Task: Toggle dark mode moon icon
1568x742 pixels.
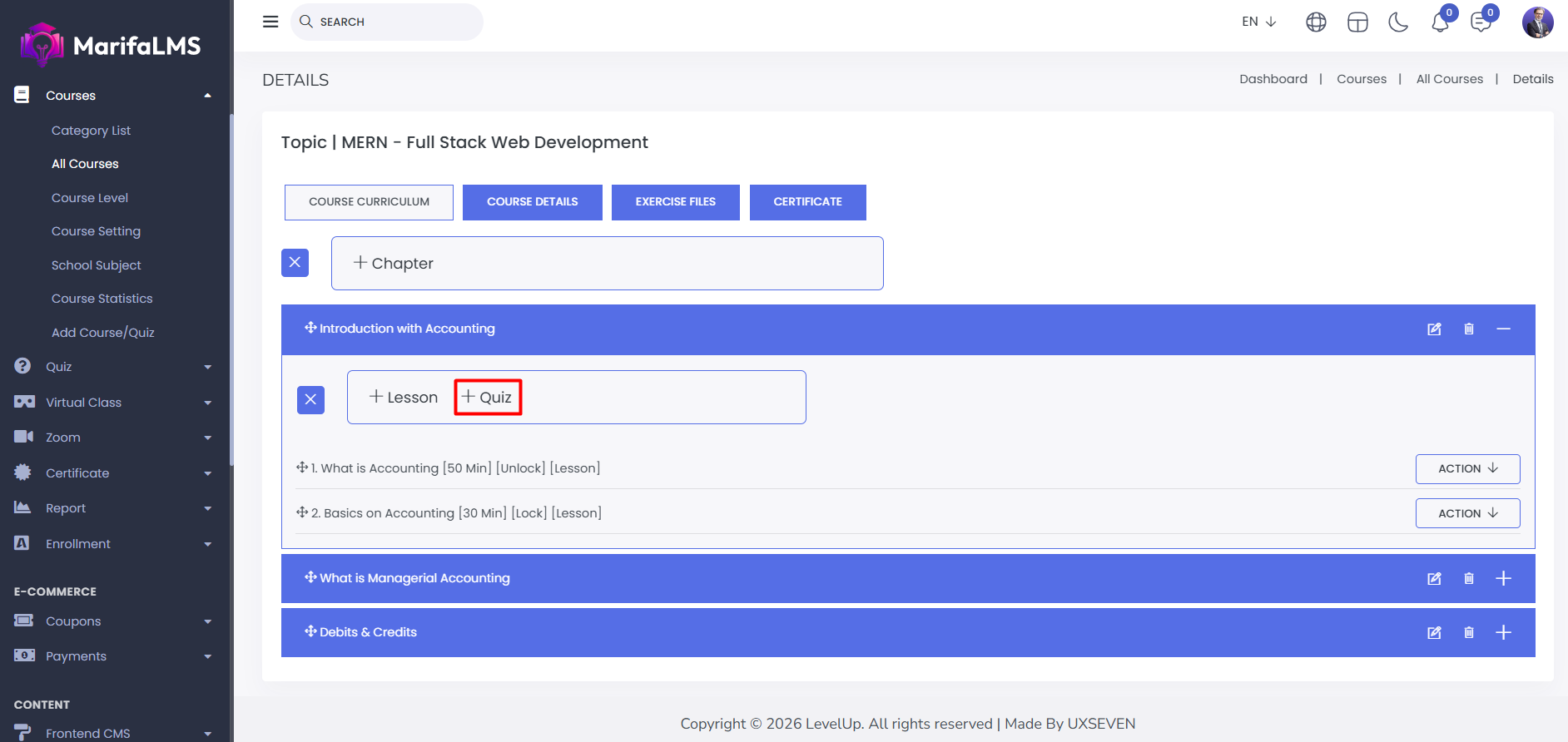Action: point(1398,22)
